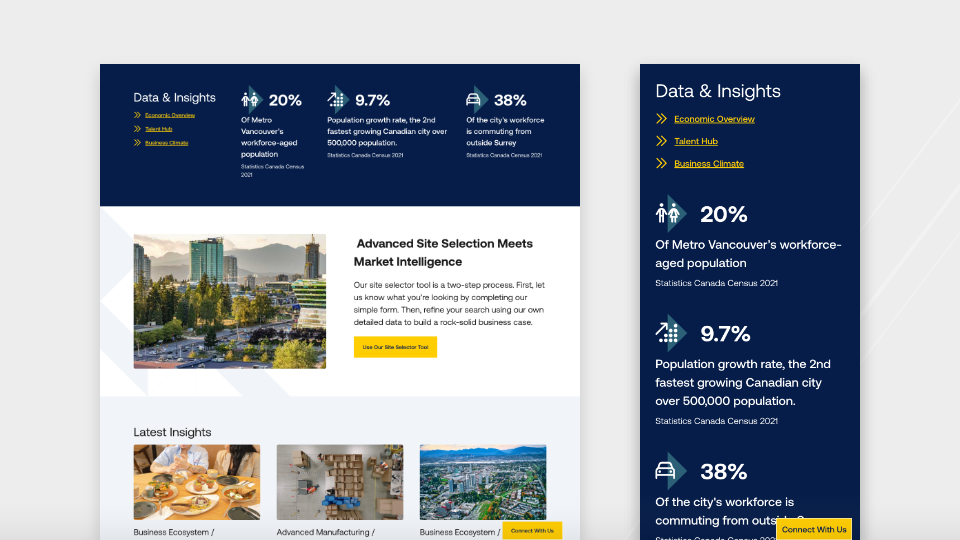Screen dimensions: 960x540
Task: Click site selector tool description paragraph
Action: 449,304
